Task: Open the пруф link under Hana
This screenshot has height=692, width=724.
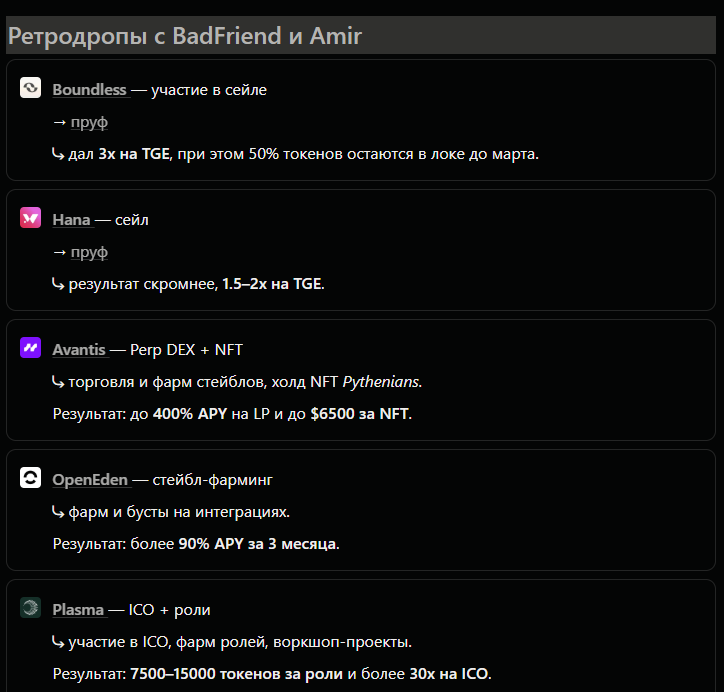Action: pyautogui.click(x=89, y=252)
